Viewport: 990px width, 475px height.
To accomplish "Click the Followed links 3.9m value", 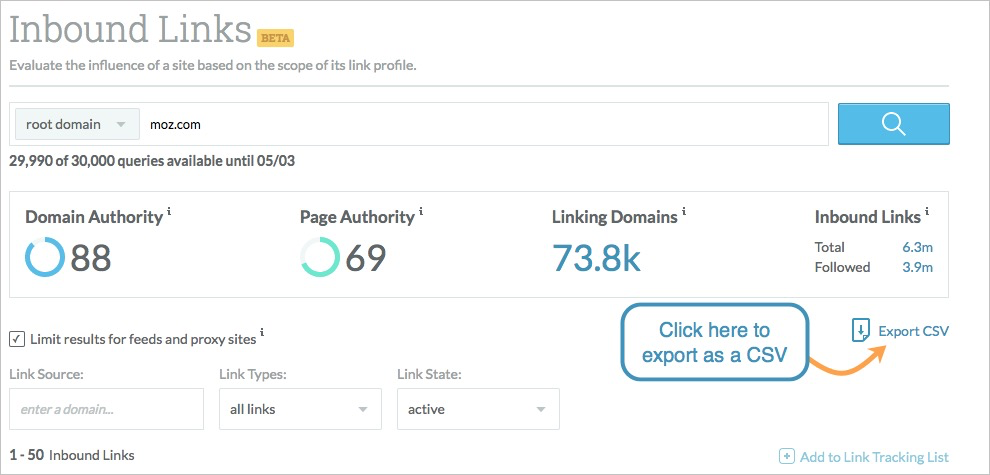I will (917, 267).
